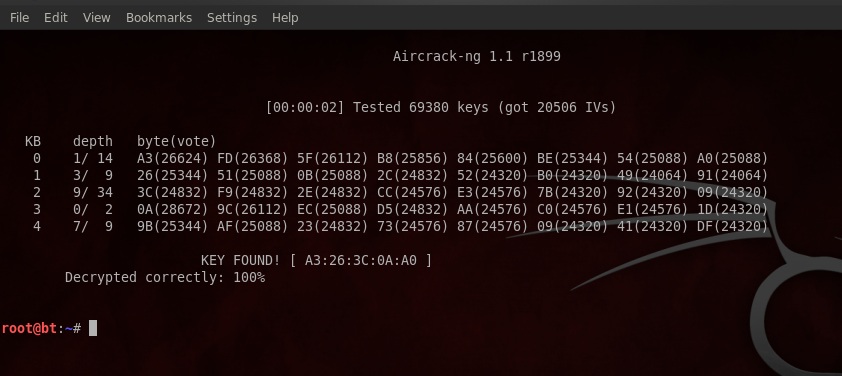Click 92(24320) in KB row 2
This screenshot has width=842, height=376.
pos(653,192)
